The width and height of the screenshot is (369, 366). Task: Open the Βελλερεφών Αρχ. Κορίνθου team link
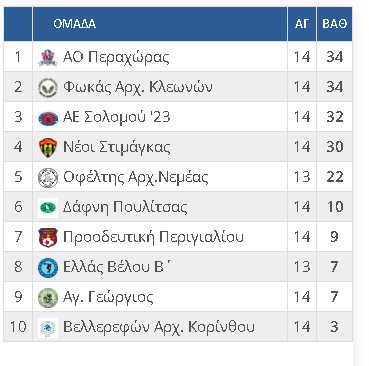(x=159, y=327)
